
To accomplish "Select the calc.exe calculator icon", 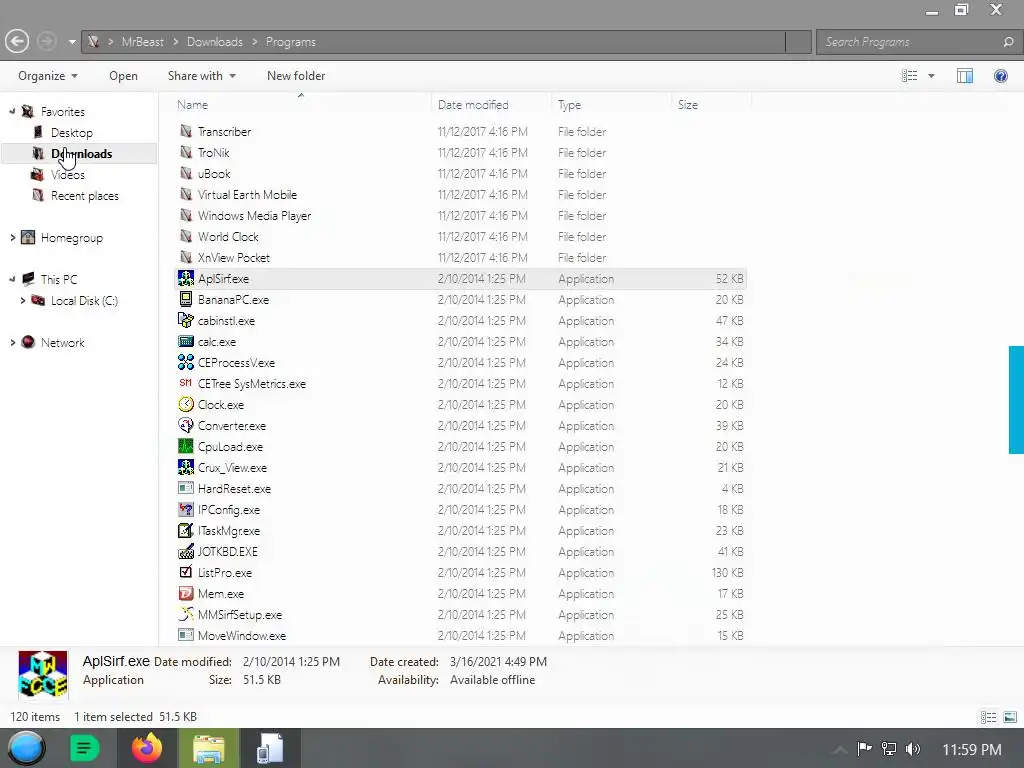I will [185, 342].
